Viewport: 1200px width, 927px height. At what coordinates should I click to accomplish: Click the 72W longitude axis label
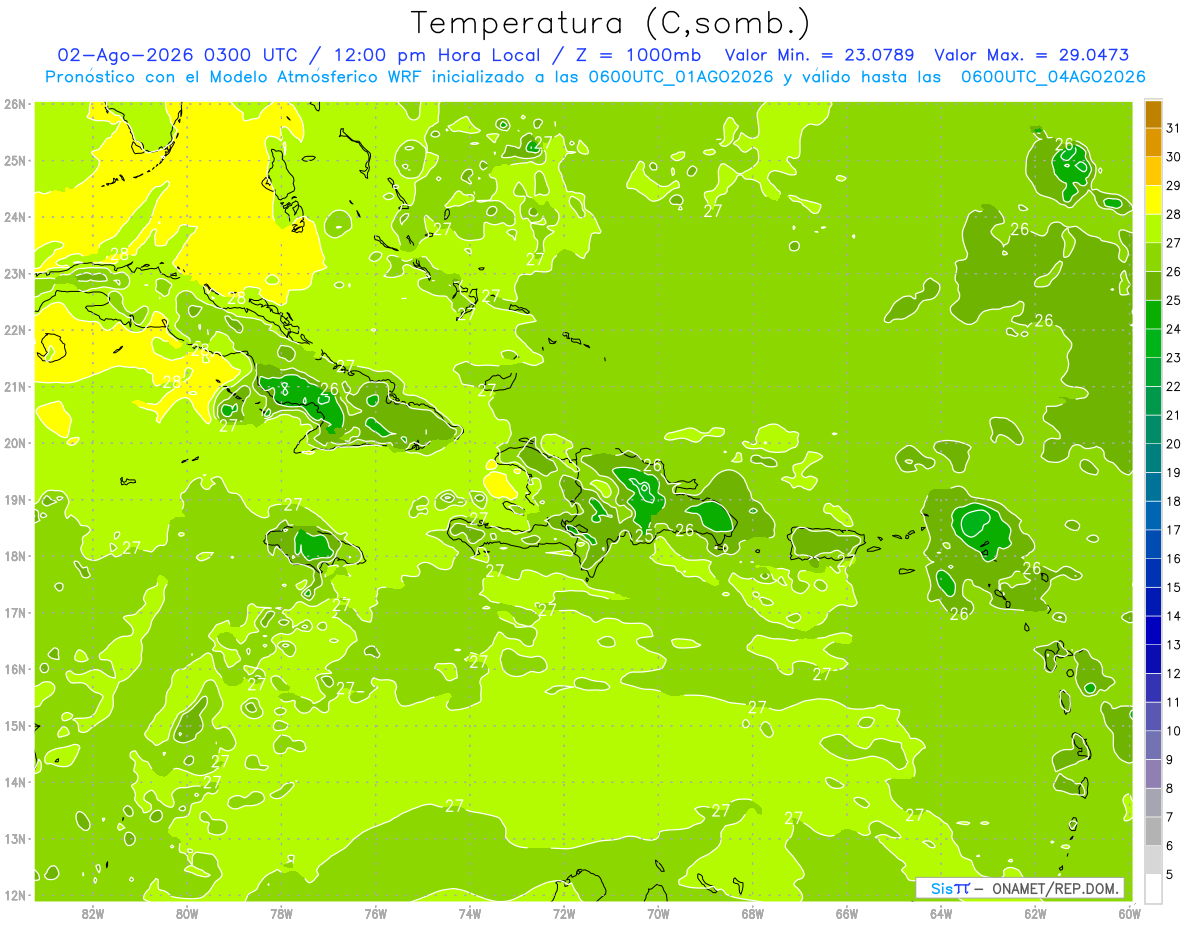tap(564, 914)
